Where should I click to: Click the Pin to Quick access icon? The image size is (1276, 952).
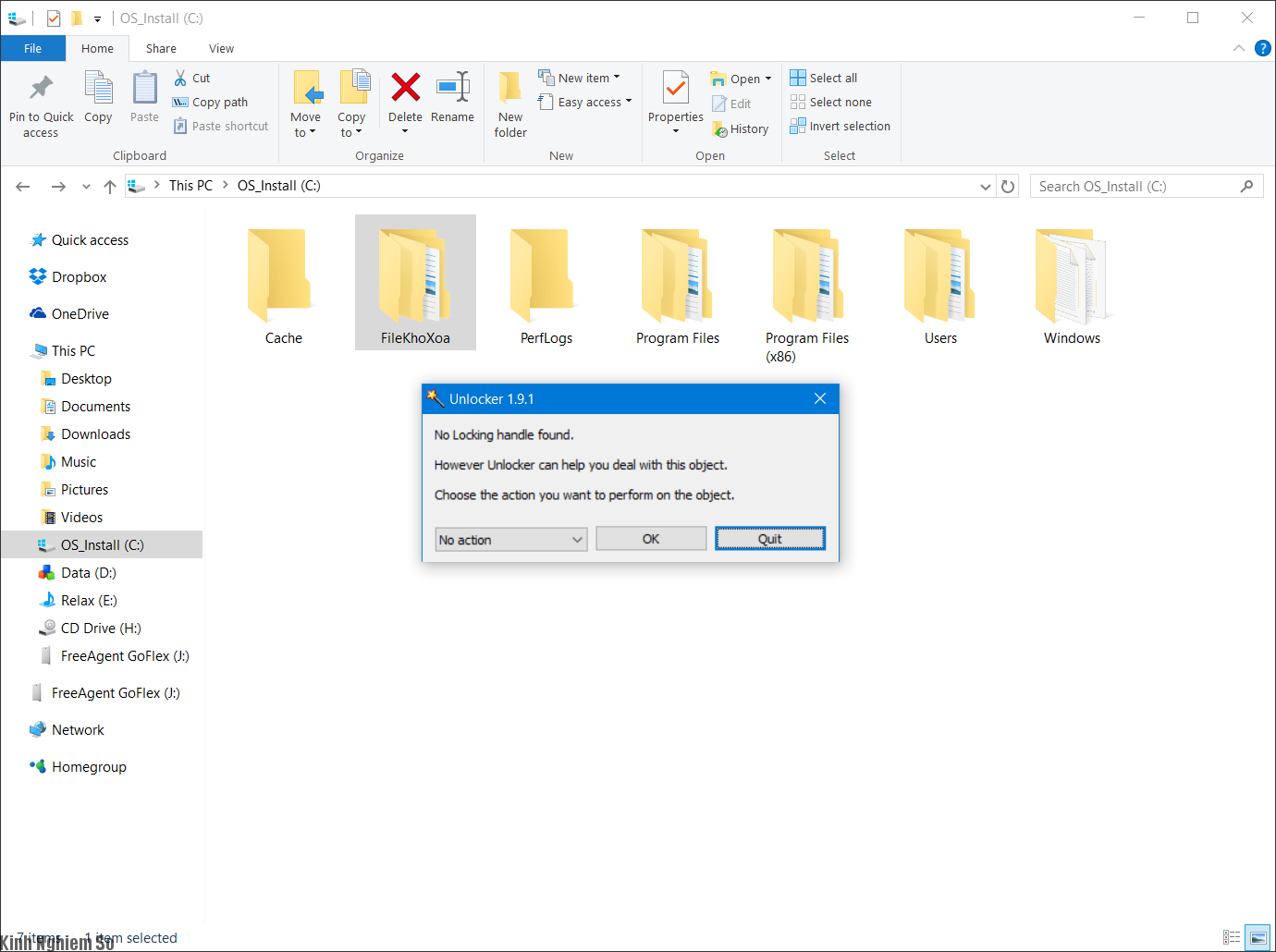pyautogui.click(x=41, y=88)
